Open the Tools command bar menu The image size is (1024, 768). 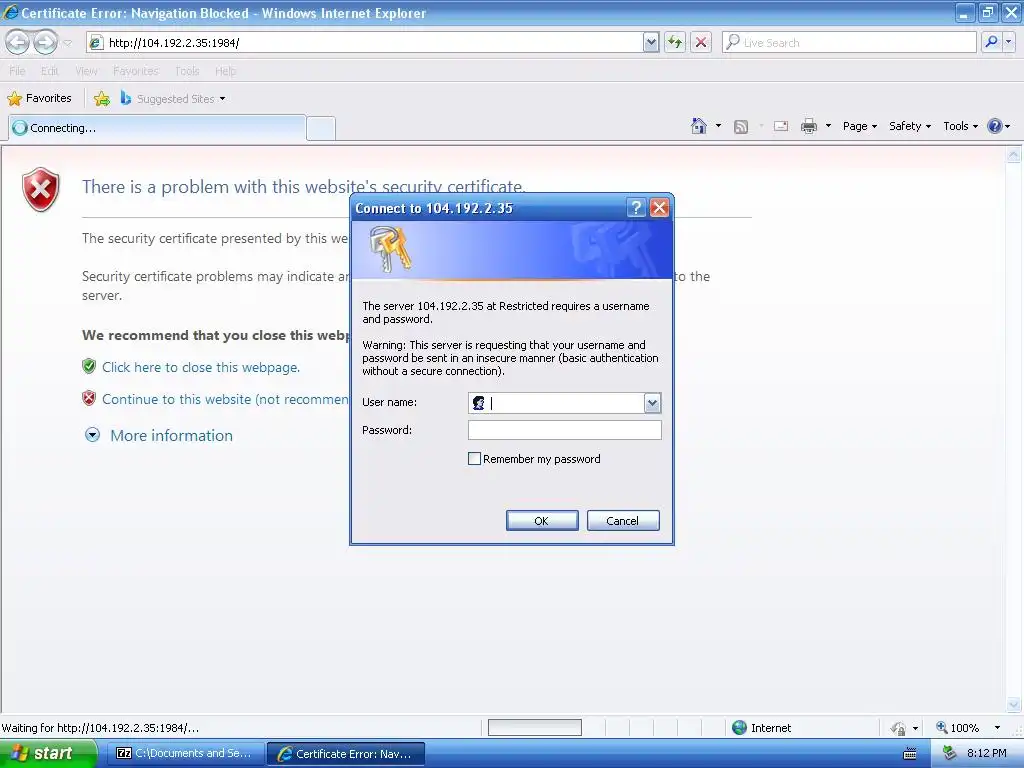pos(961,126)
